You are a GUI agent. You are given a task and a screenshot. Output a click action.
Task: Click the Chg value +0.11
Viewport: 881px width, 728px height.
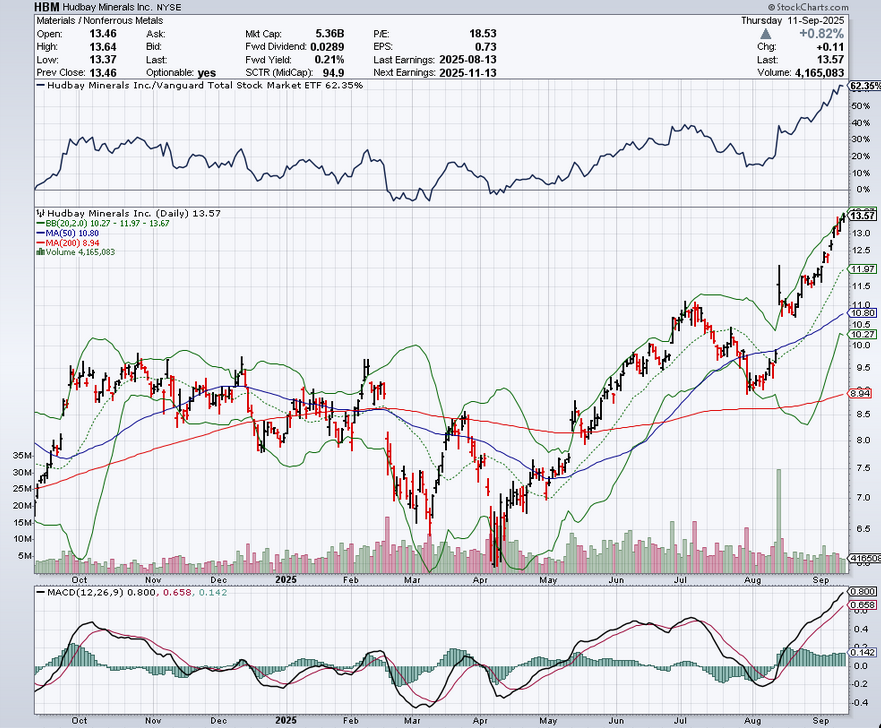coord(830,47)
